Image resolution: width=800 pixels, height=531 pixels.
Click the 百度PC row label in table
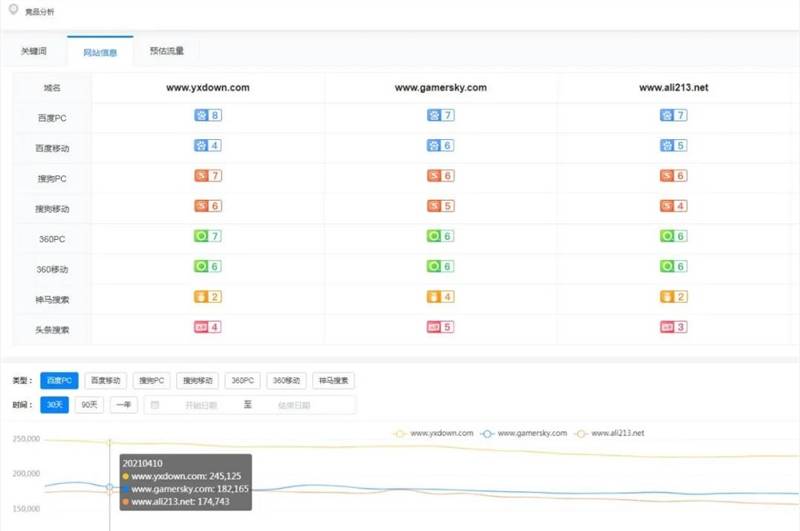[52, 118]
